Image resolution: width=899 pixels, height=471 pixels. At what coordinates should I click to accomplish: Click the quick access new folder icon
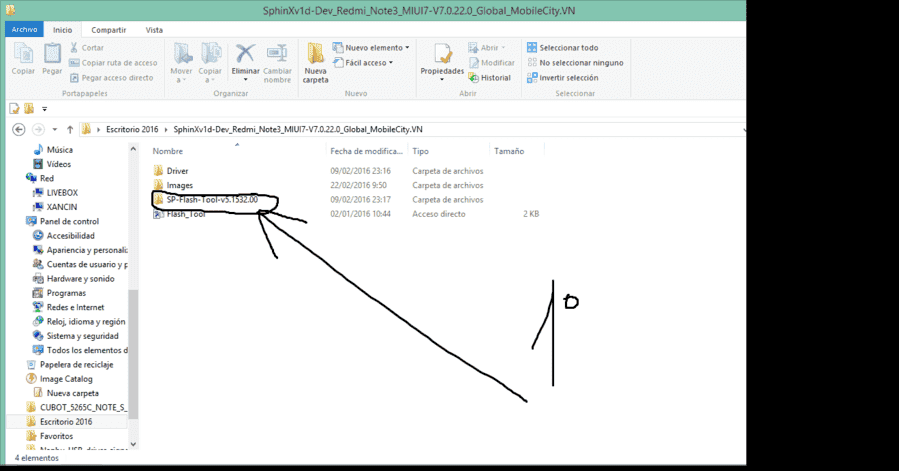(29, 108)
